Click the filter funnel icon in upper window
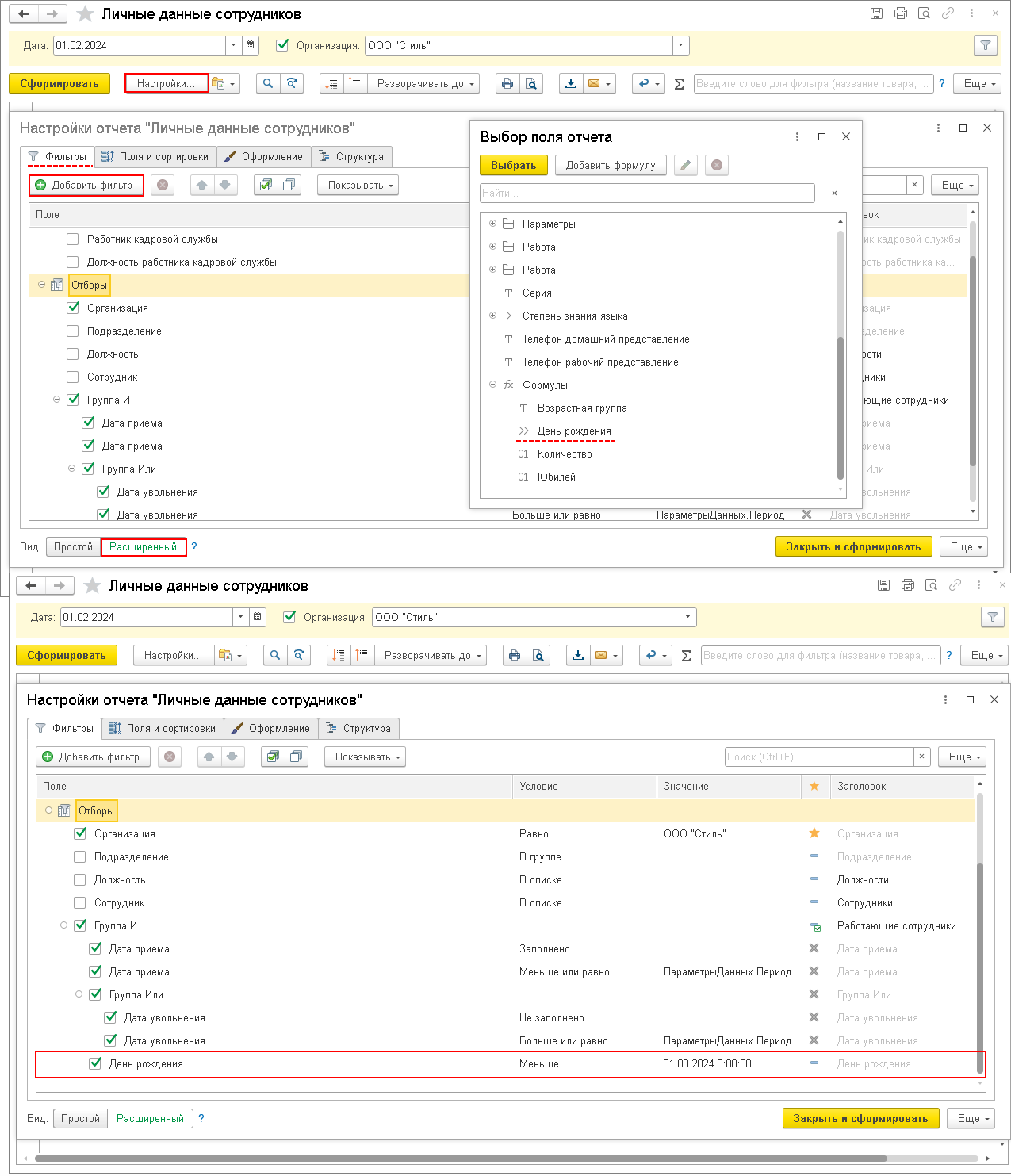 point(985,45)
